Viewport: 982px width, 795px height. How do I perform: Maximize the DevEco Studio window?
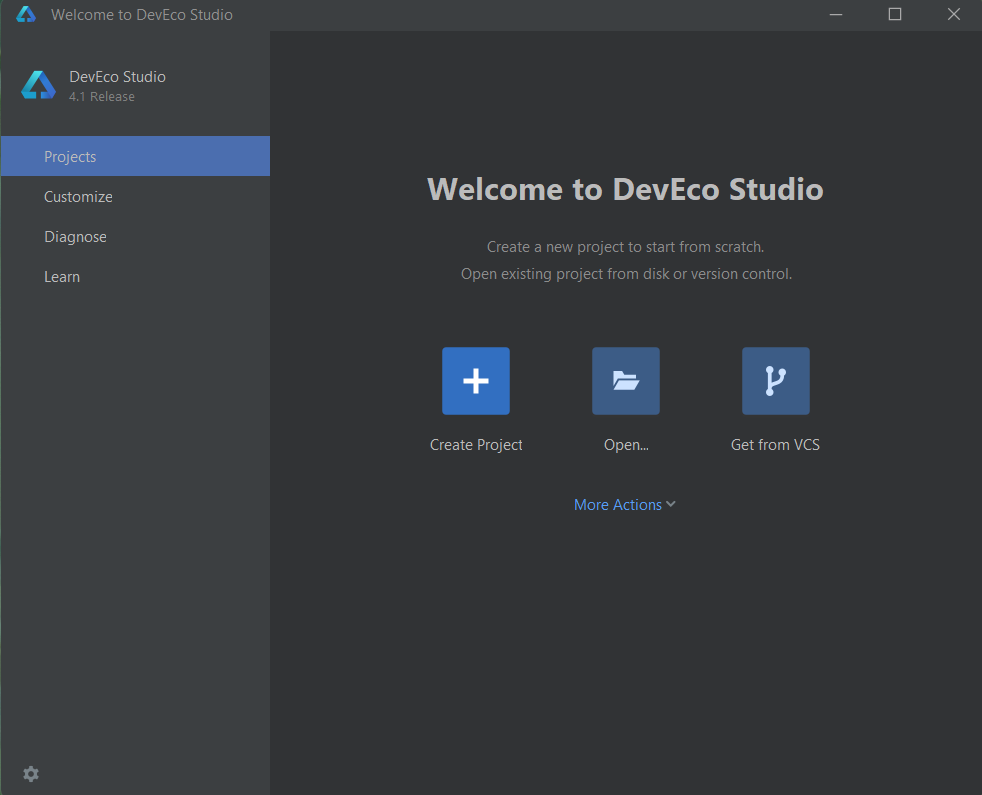point(894,14)
